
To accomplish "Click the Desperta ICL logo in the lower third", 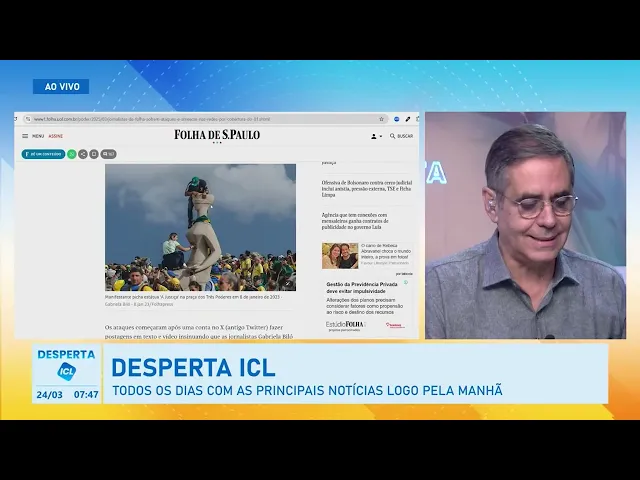I will [x=66, y=364].
